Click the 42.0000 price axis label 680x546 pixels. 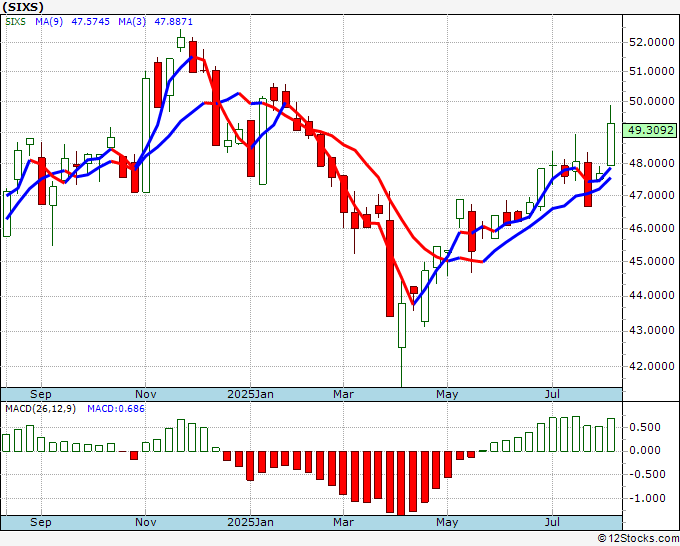tap(651, 366)
